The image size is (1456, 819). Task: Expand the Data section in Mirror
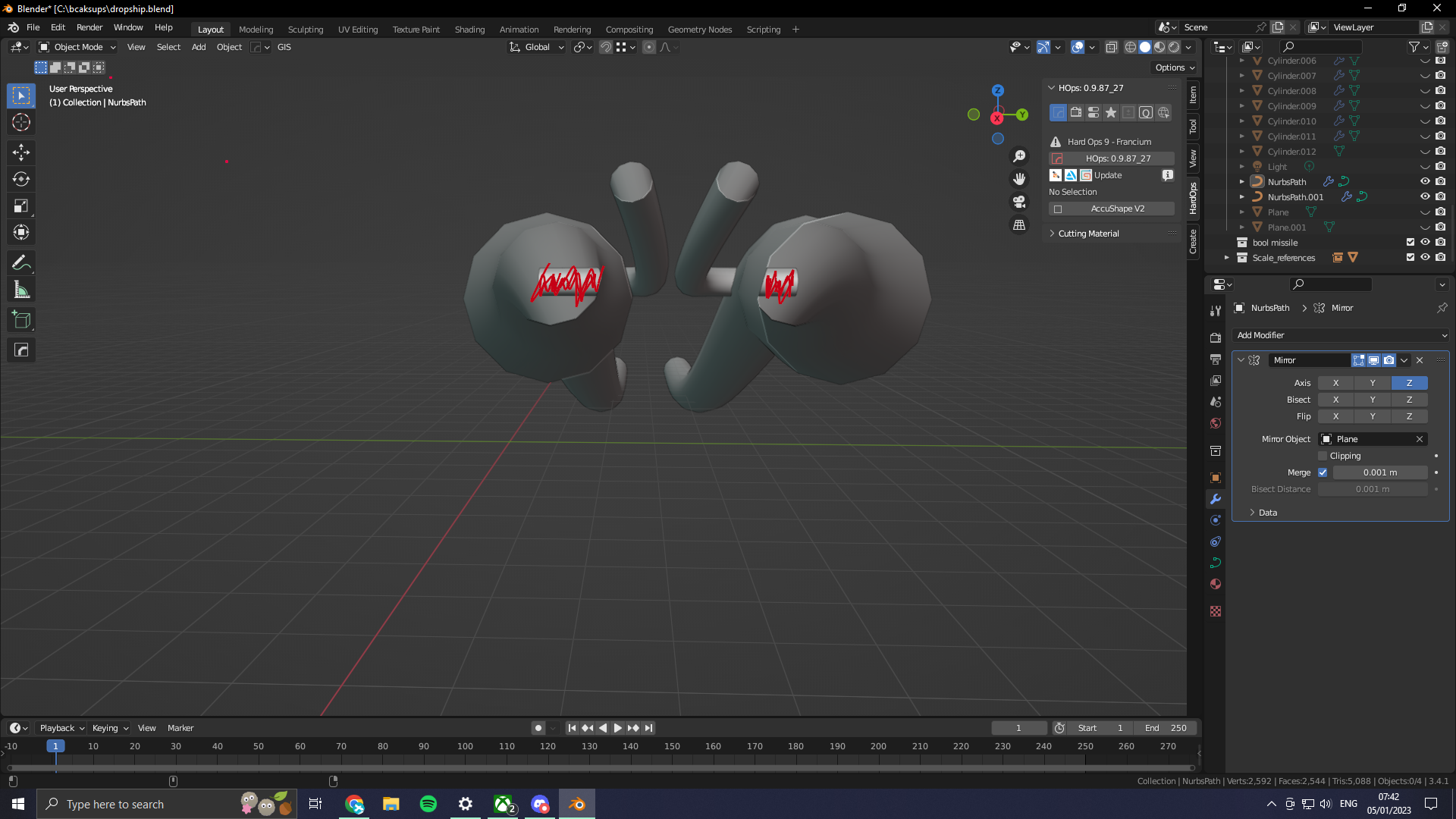1267,513
